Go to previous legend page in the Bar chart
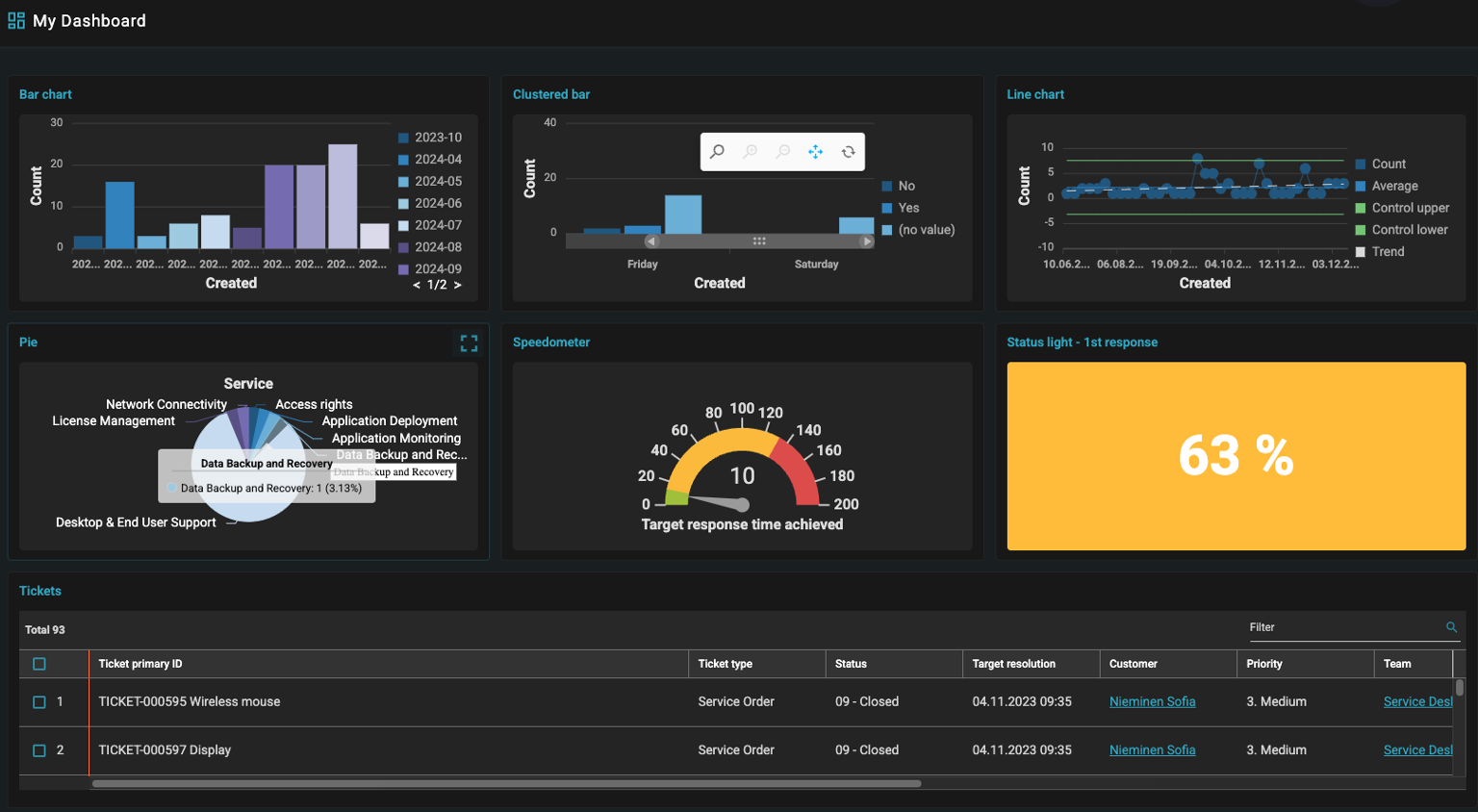1478x812 pixels. point(417,285)
